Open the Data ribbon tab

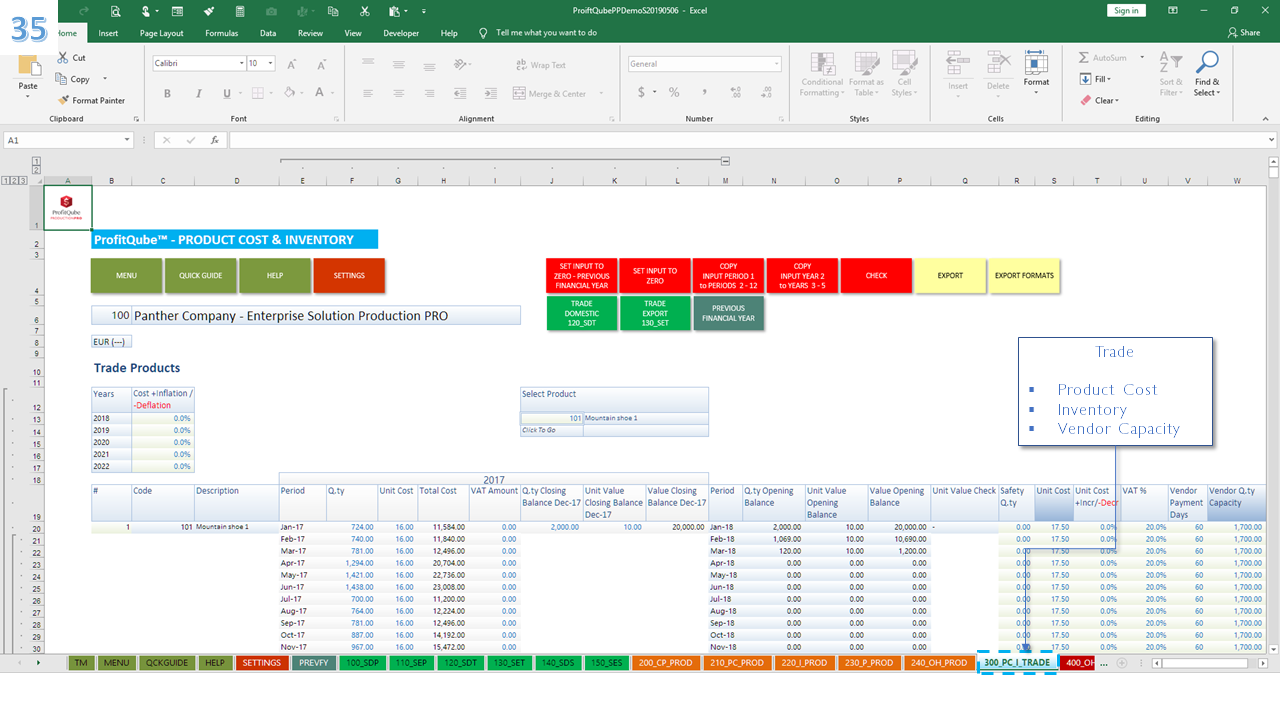coord(268,33)
